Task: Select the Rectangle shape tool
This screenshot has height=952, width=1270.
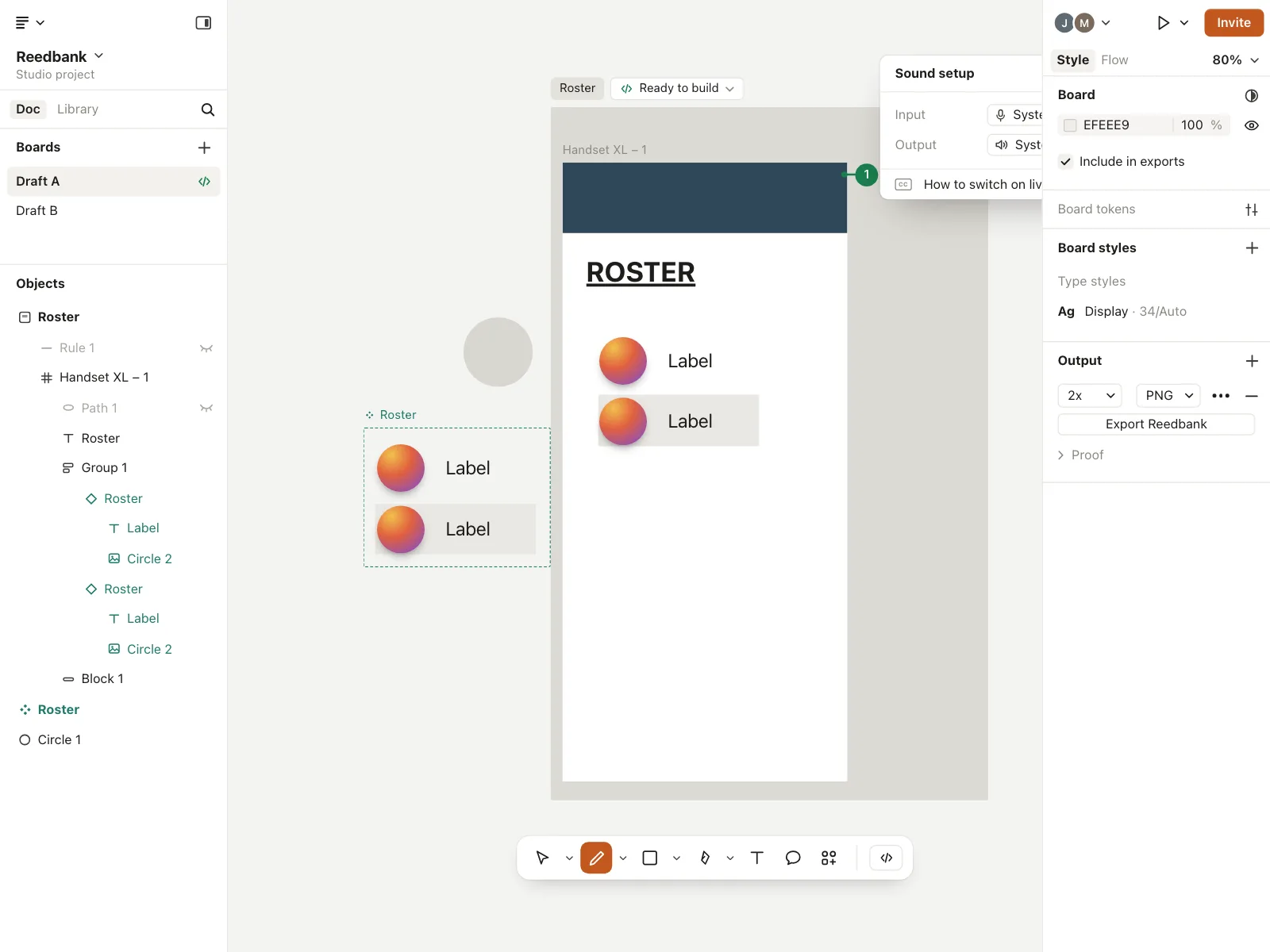Action: tap(650, 858)
